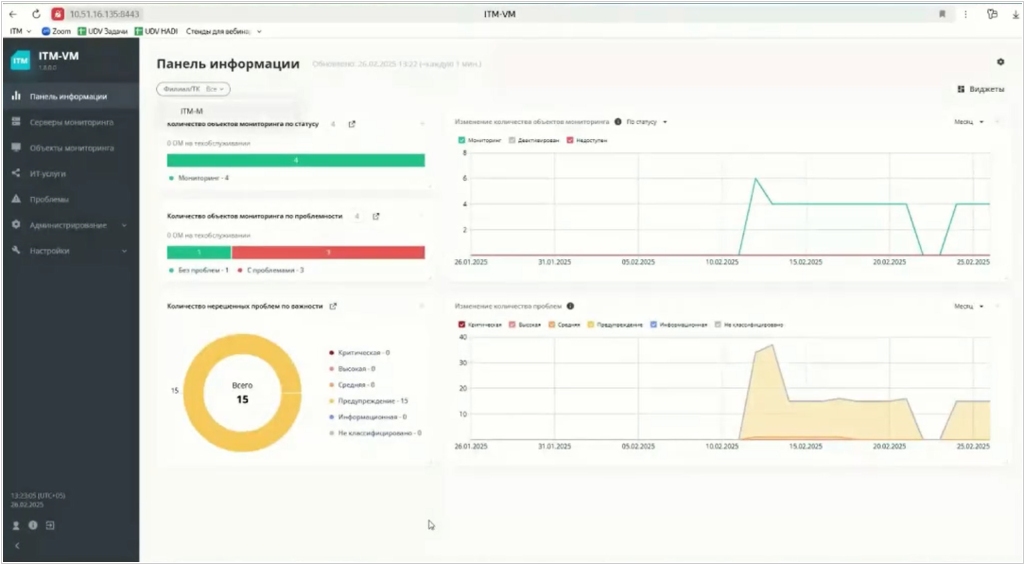Click the dashboard settings gear icon
1024x564 pixels.
pos(1000,62)
